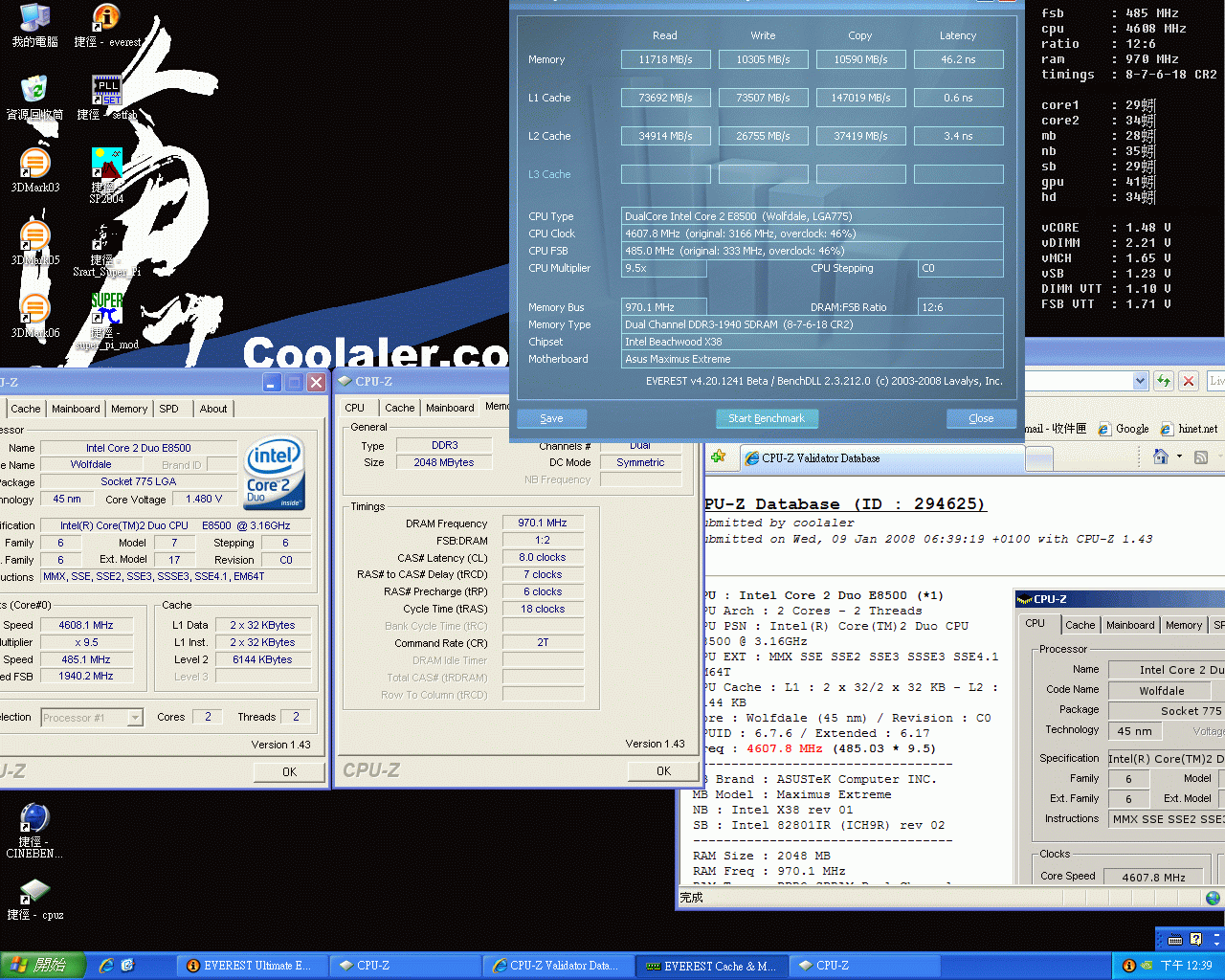Open the everest desktop shortcut
The height and width of the screenshot is (980, 1225).
[x=106, y=25]
